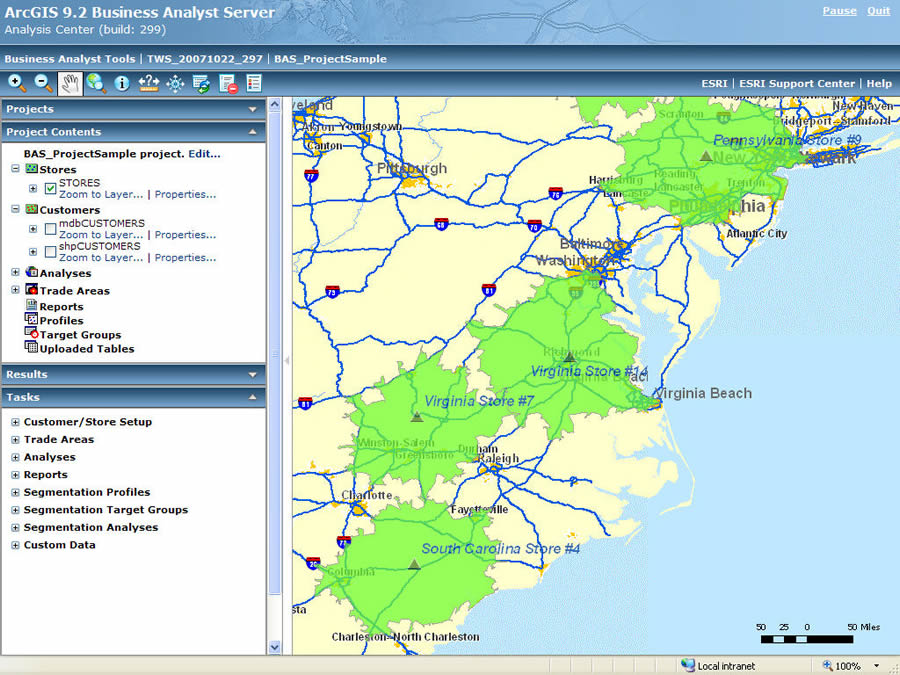
Task: Uncheck the STORES layer checkbox
Action: click(x=50, y=189)
